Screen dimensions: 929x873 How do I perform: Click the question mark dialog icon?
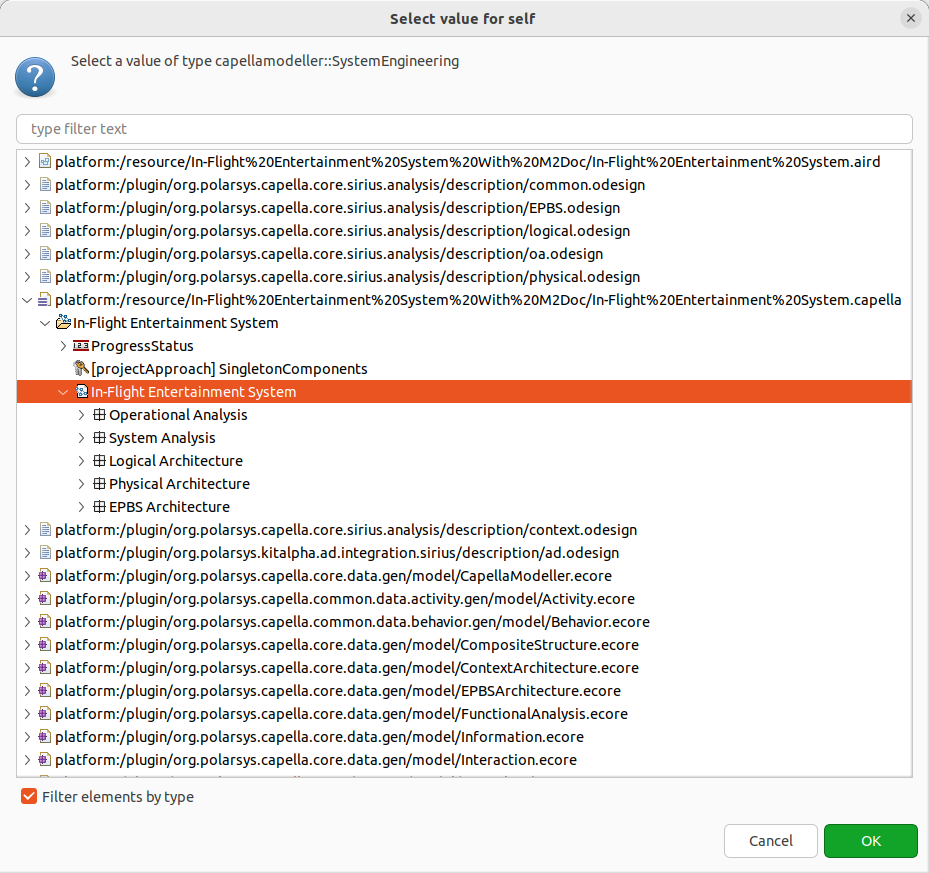tap(35, 76)
